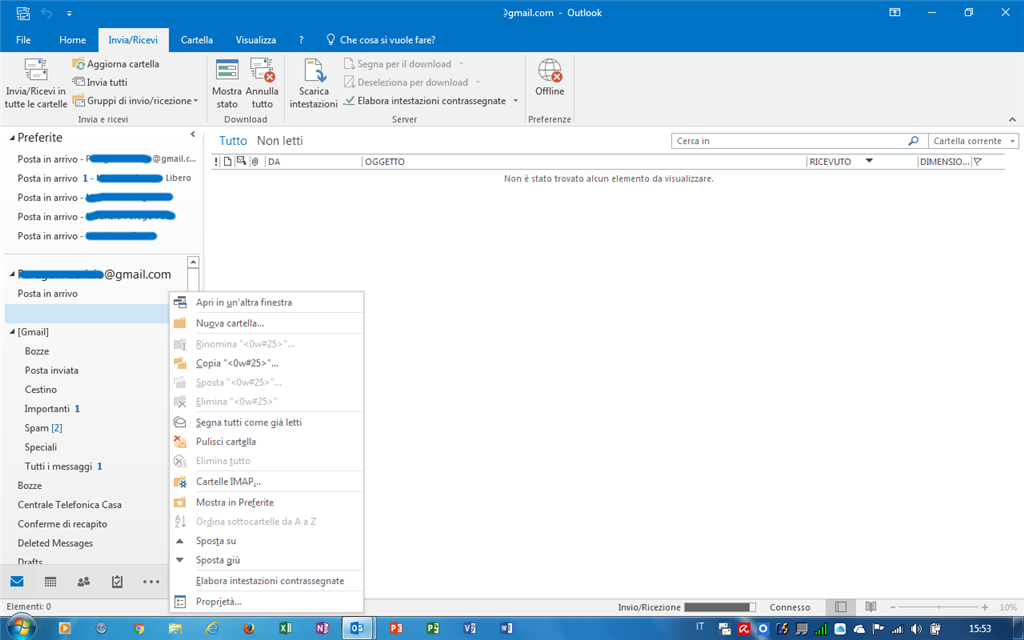Click Invia/Ricevi in tutte le cartelle

[x=36, y=84]
